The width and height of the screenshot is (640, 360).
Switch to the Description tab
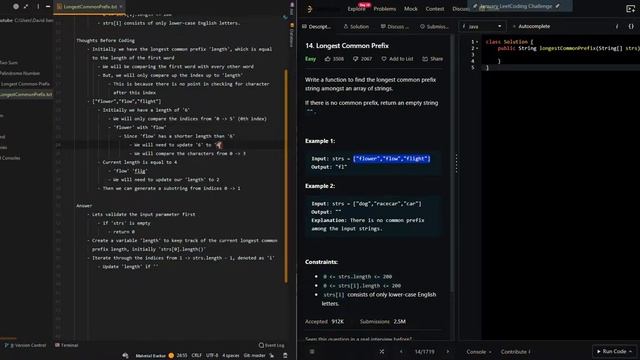point(316,27)
